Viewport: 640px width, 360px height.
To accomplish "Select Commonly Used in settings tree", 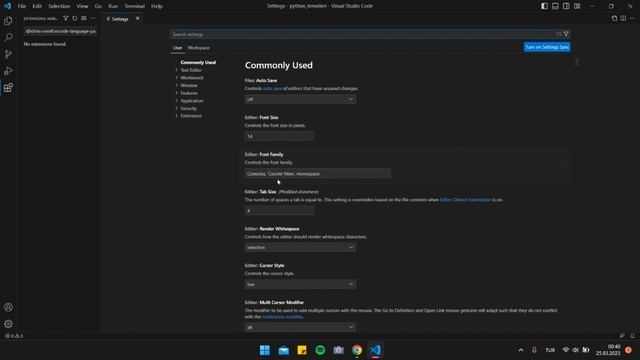I will [198, 62].
